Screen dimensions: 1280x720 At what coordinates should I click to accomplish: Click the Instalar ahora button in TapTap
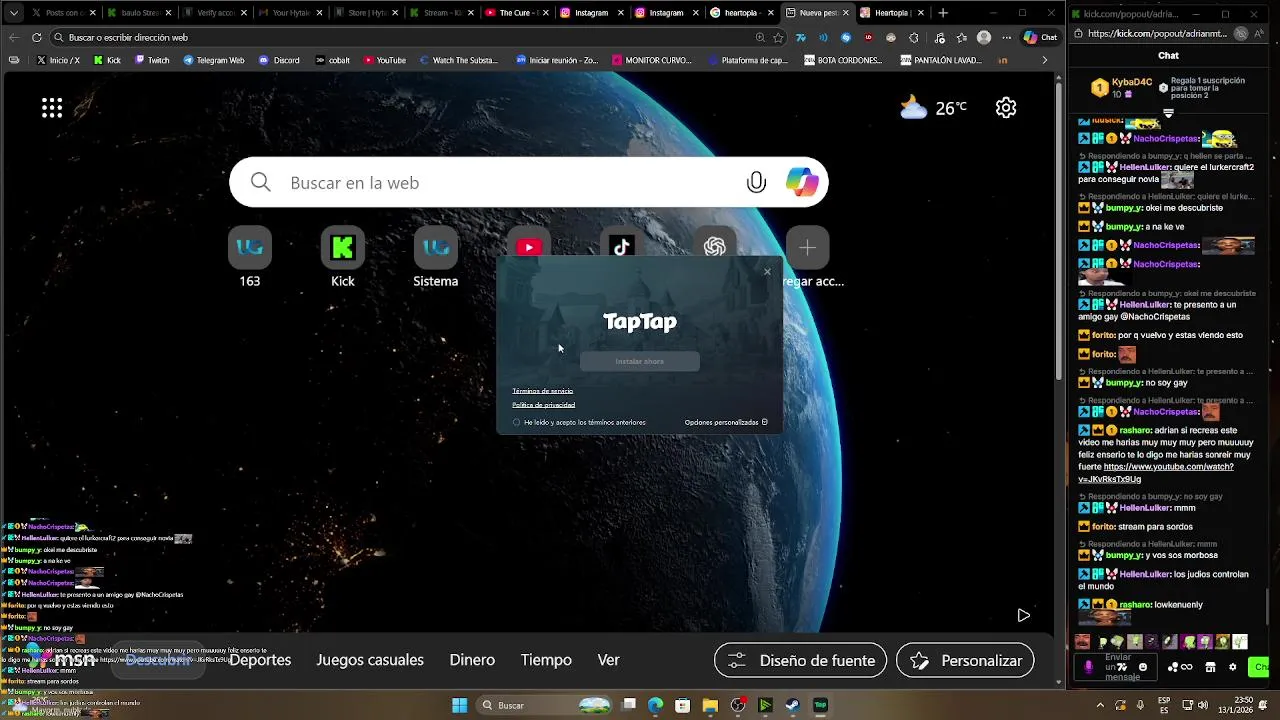coord(640,361)
